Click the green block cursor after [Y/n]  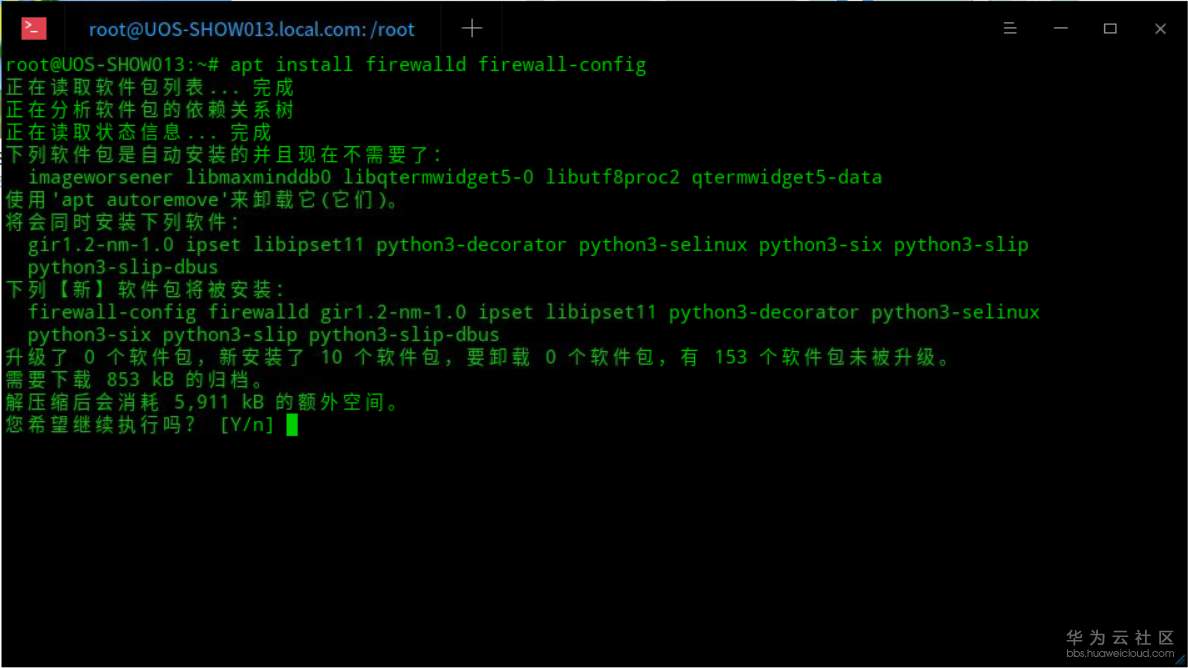[x=292, y=425]
